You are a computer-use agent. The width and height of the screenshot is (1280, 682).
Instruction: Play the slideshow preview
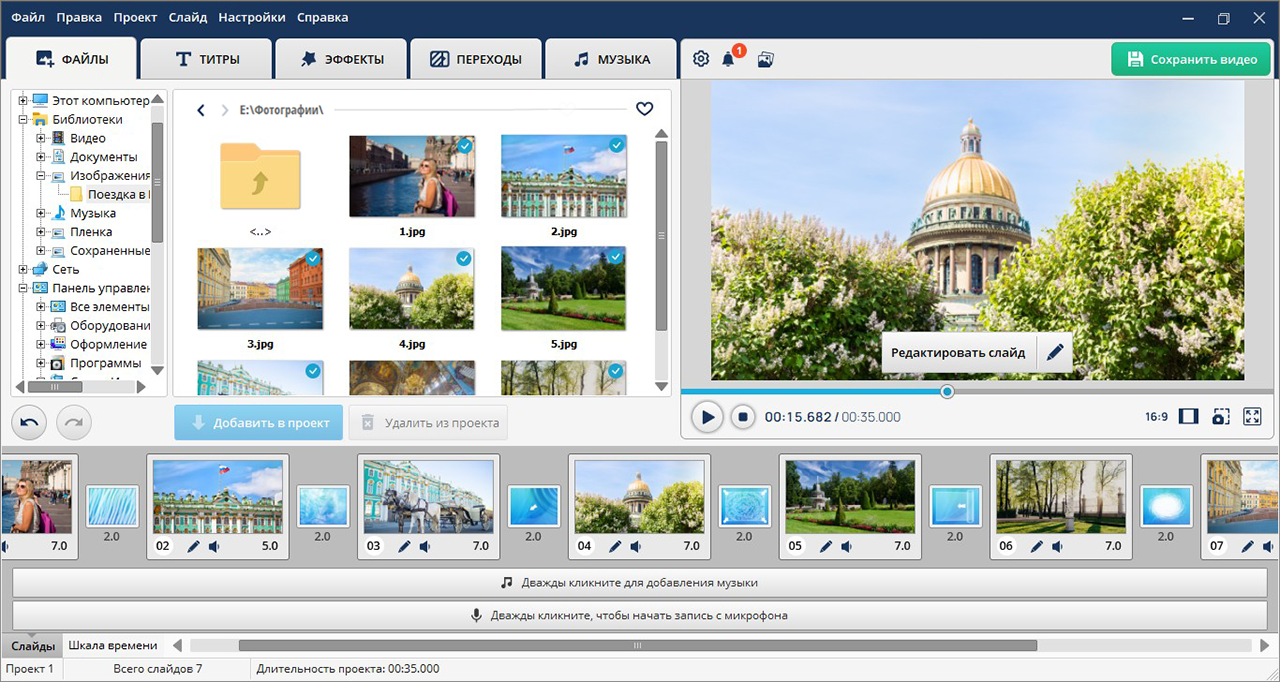pos(706,417)
